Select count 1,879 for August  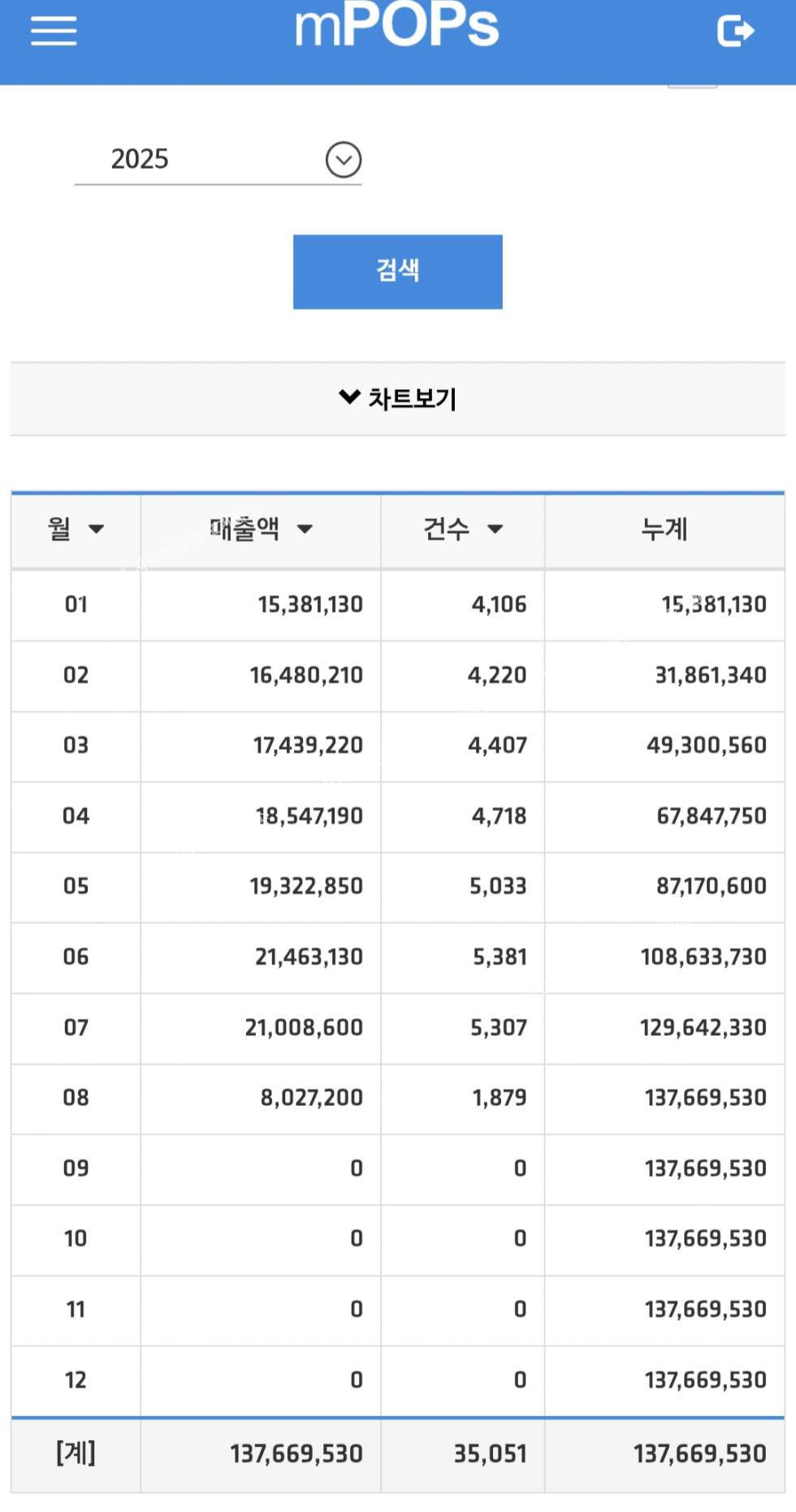[x=499, y=1098]
